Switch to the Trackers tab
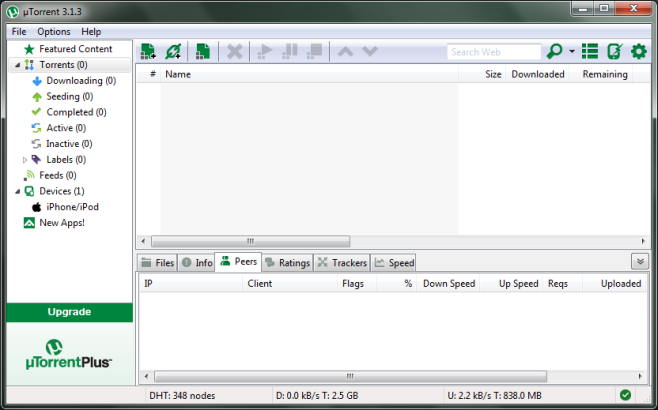Image resolution: width=658 pixels, height=410 pixels. click(x=342, y=263)
